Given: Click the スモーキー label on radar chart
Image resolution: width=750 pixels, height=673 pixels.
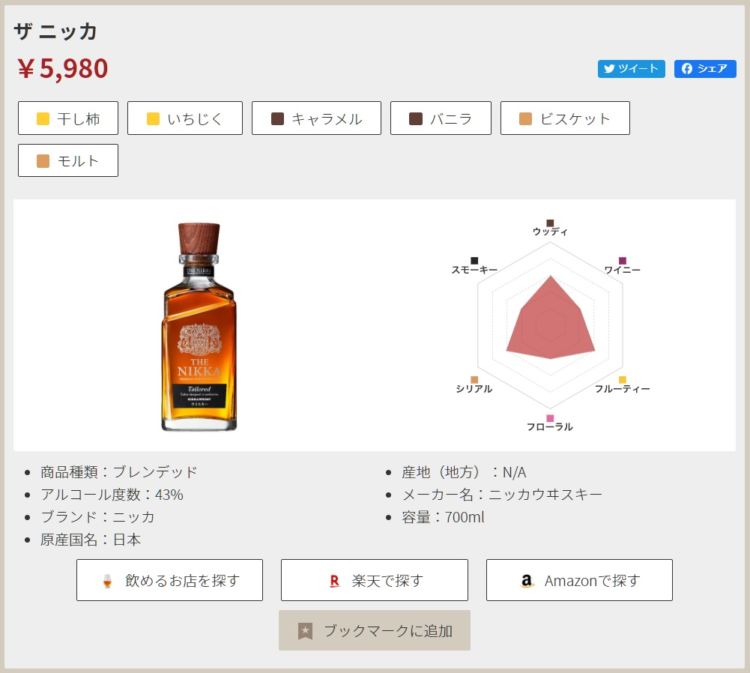Looking at the screenshot, I should tap(474, 270).
